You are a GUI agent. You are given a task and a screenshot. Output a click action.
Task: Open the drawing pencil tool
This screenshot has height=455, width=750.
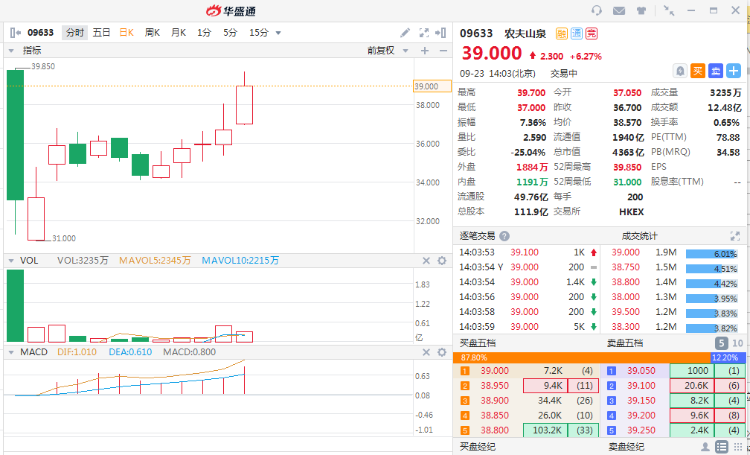405,33
